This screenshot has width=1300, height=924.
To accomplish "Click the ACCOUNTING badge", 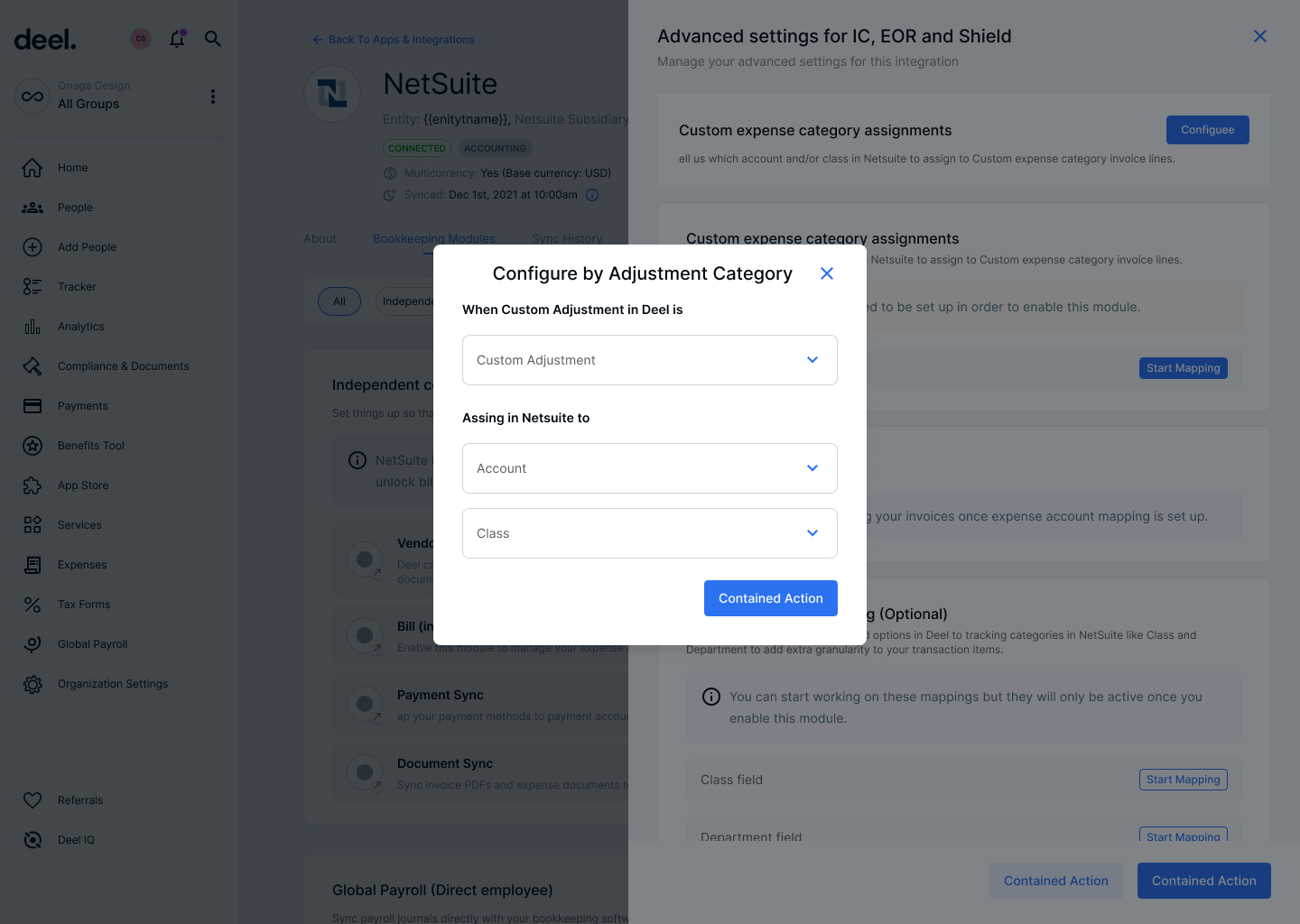I will [495, 148].
